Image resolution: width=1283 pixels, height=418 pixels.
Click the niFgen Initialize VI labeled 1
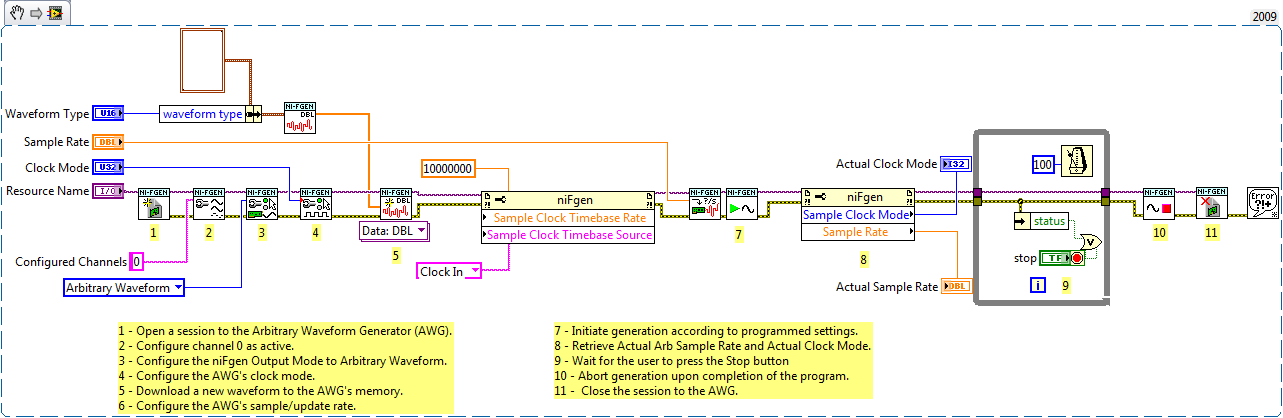coord(154,203)
